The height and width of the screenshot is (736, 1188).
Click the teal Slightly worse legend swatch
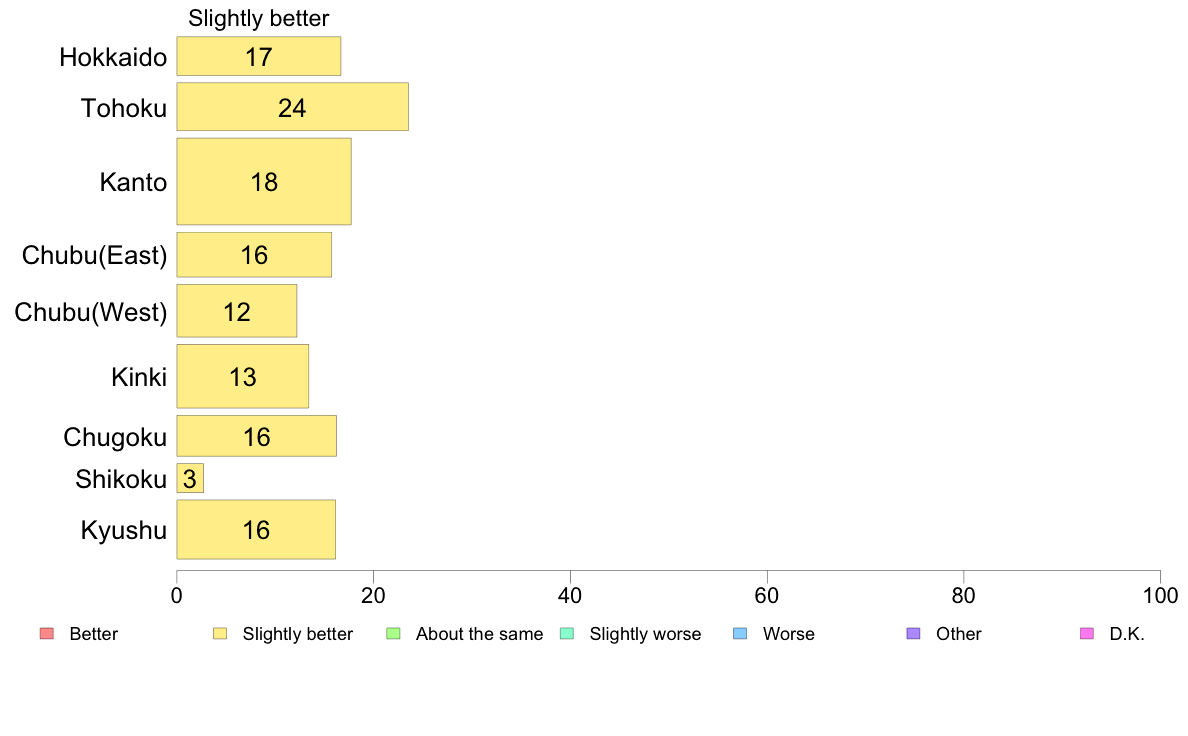pos(567,634)
